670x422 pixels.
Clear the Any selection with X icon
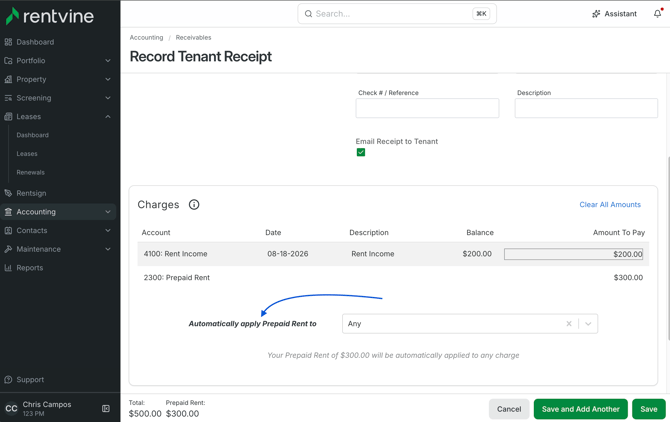click(x=569, y=324)
